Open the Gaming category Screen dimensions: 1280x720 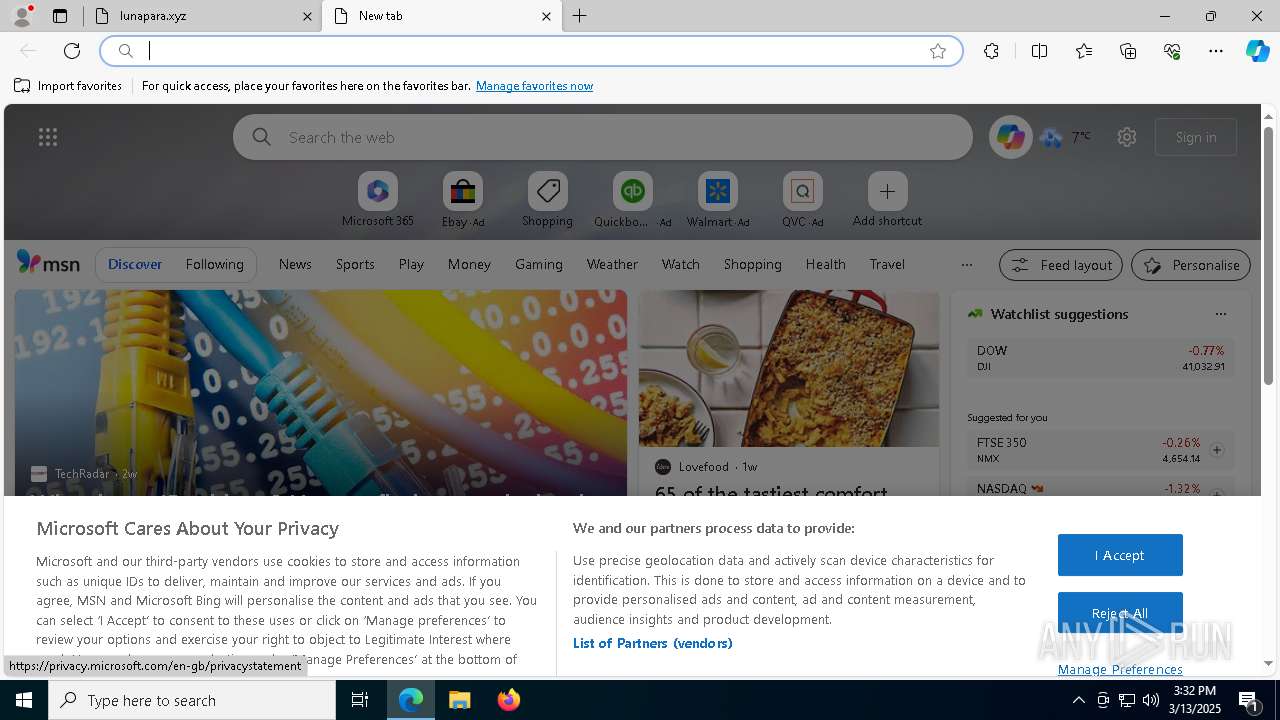pyautogui.click(x=538, y=264)
